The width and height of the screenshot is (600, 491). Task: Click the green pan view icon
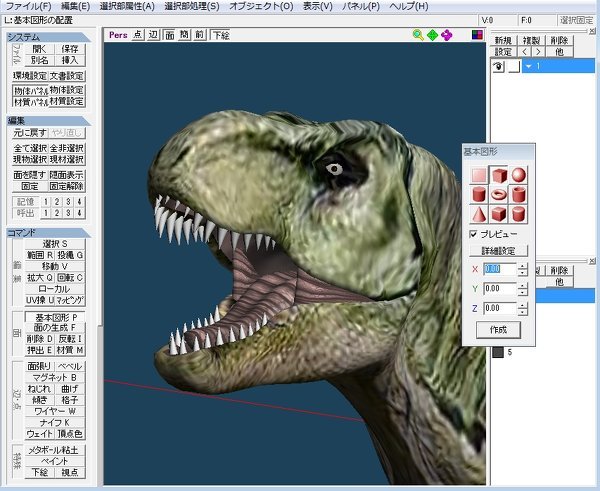click(x=432, y=35)
